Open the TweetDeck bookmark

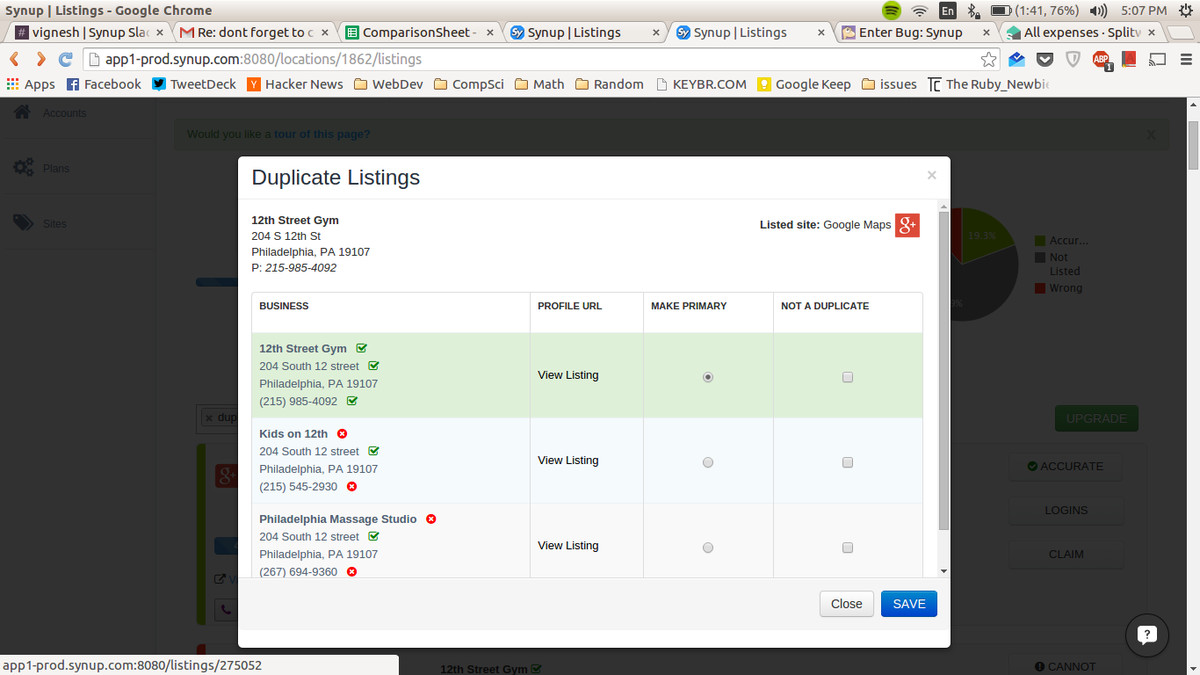click(194, 84)
